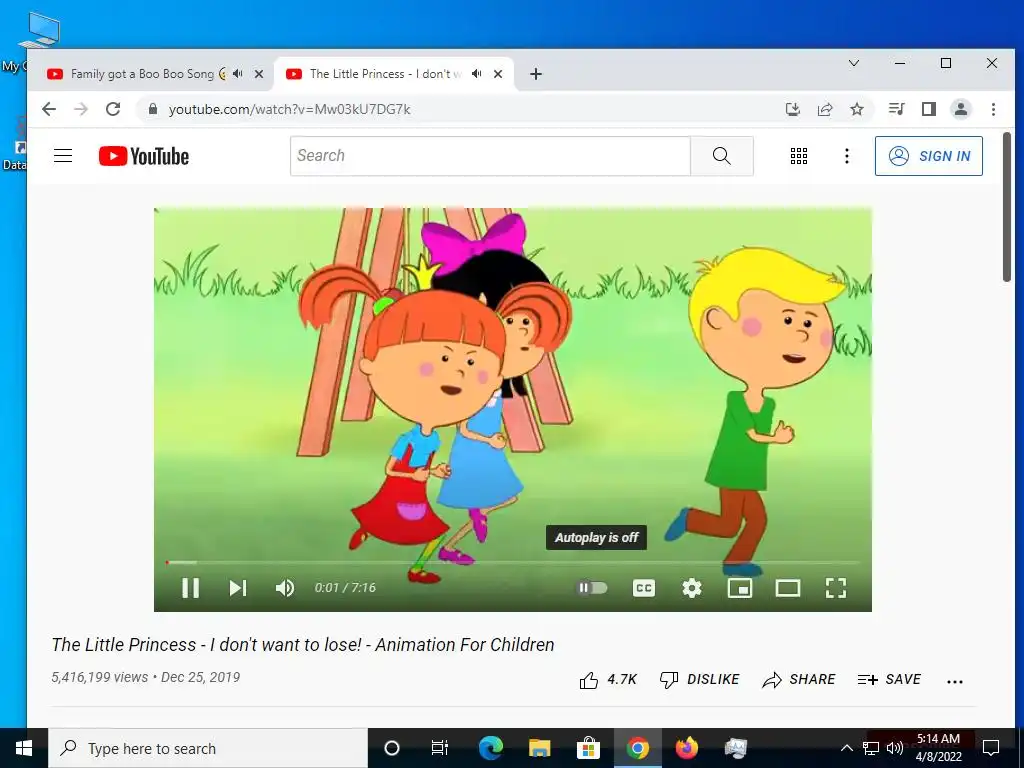Activate the miniplayer mode
The width and height of the screenshot is (1024, 768).
[x=740, y=588]
